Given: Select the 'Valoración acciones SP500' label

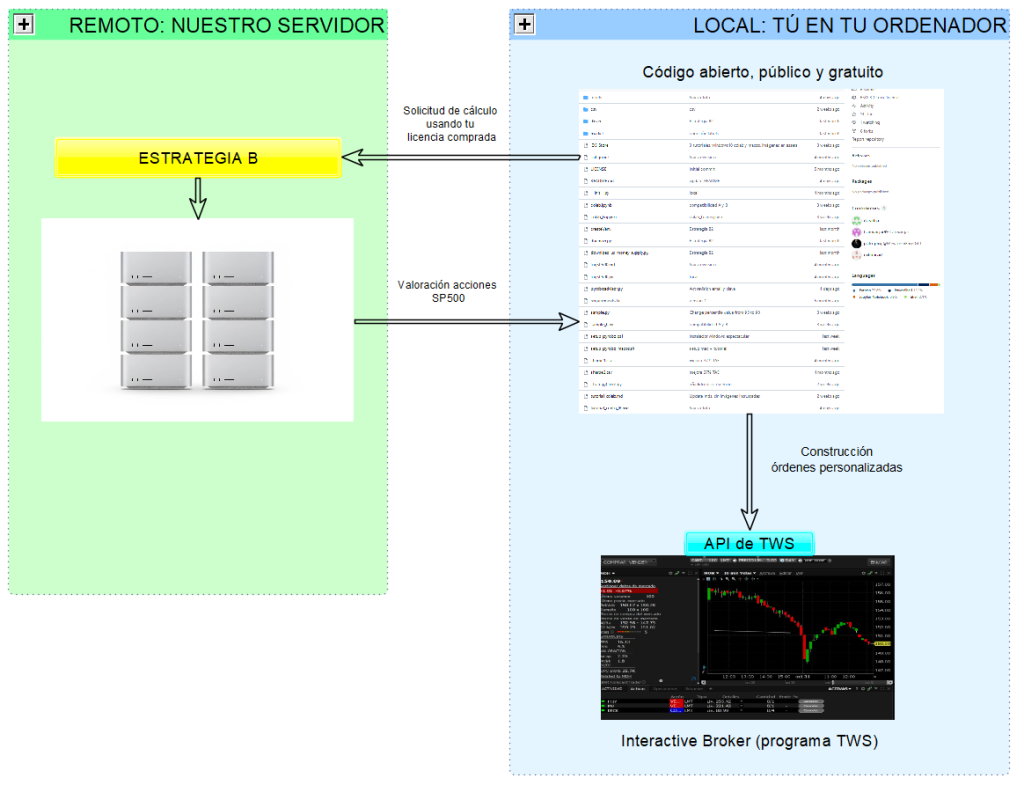Looking at the screenshot, I should [447, 292].
